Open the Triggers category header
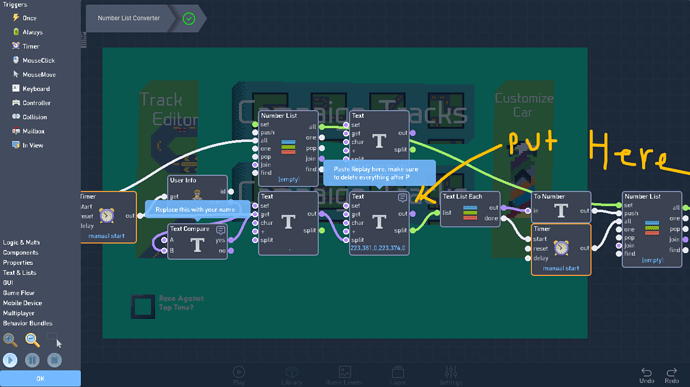Screen dimensions: 690x387 point(15,4)
